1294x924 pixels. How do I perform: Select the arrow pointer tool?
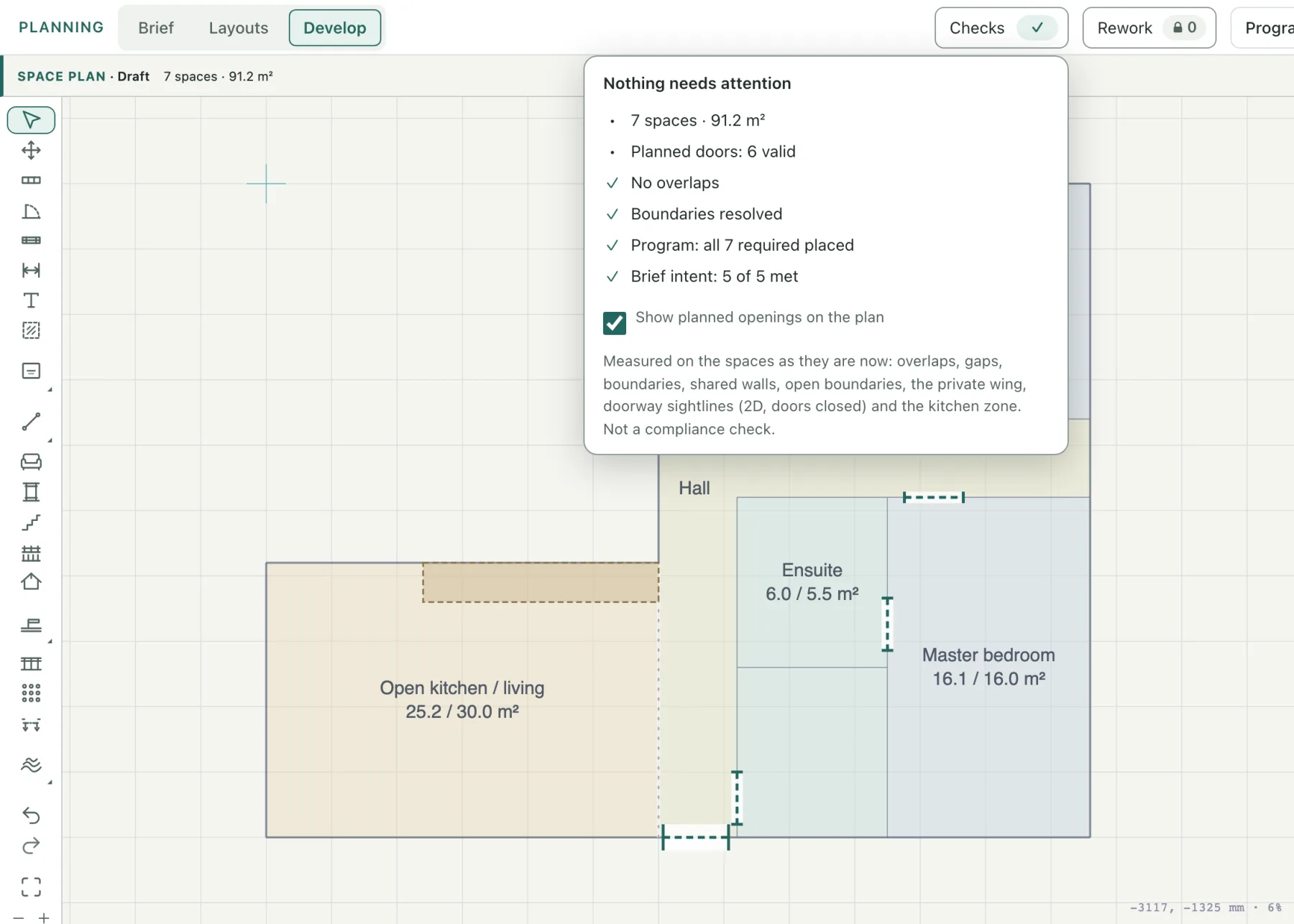click(x=31, y=120)
